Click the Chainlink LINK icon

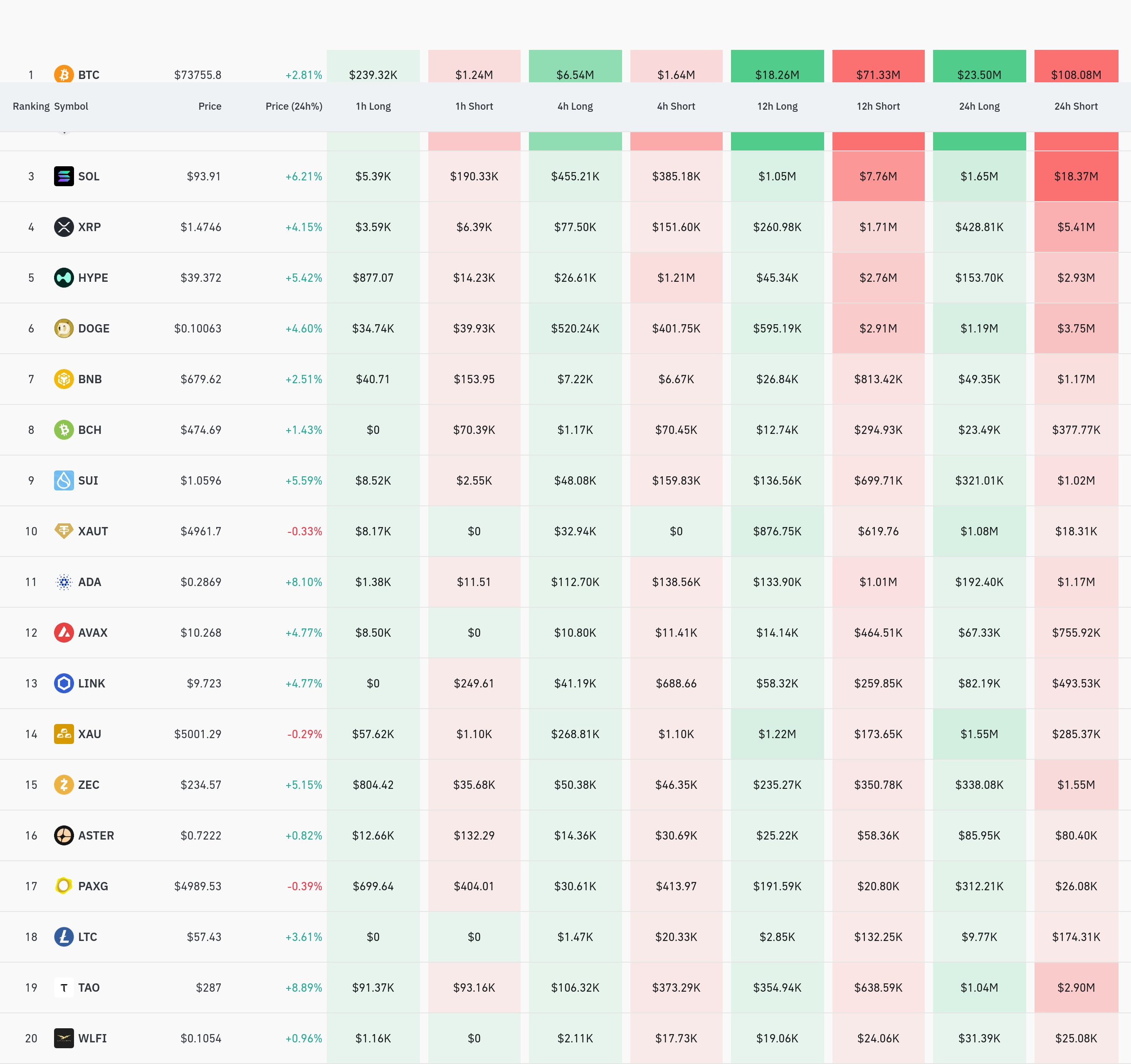64,683
